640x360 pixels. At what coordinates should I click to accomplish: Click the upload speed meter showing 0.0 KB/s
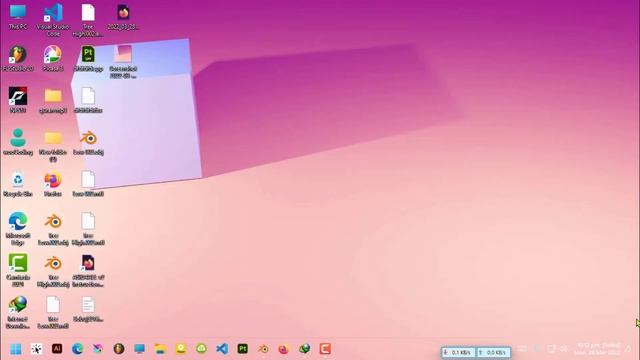493,352
